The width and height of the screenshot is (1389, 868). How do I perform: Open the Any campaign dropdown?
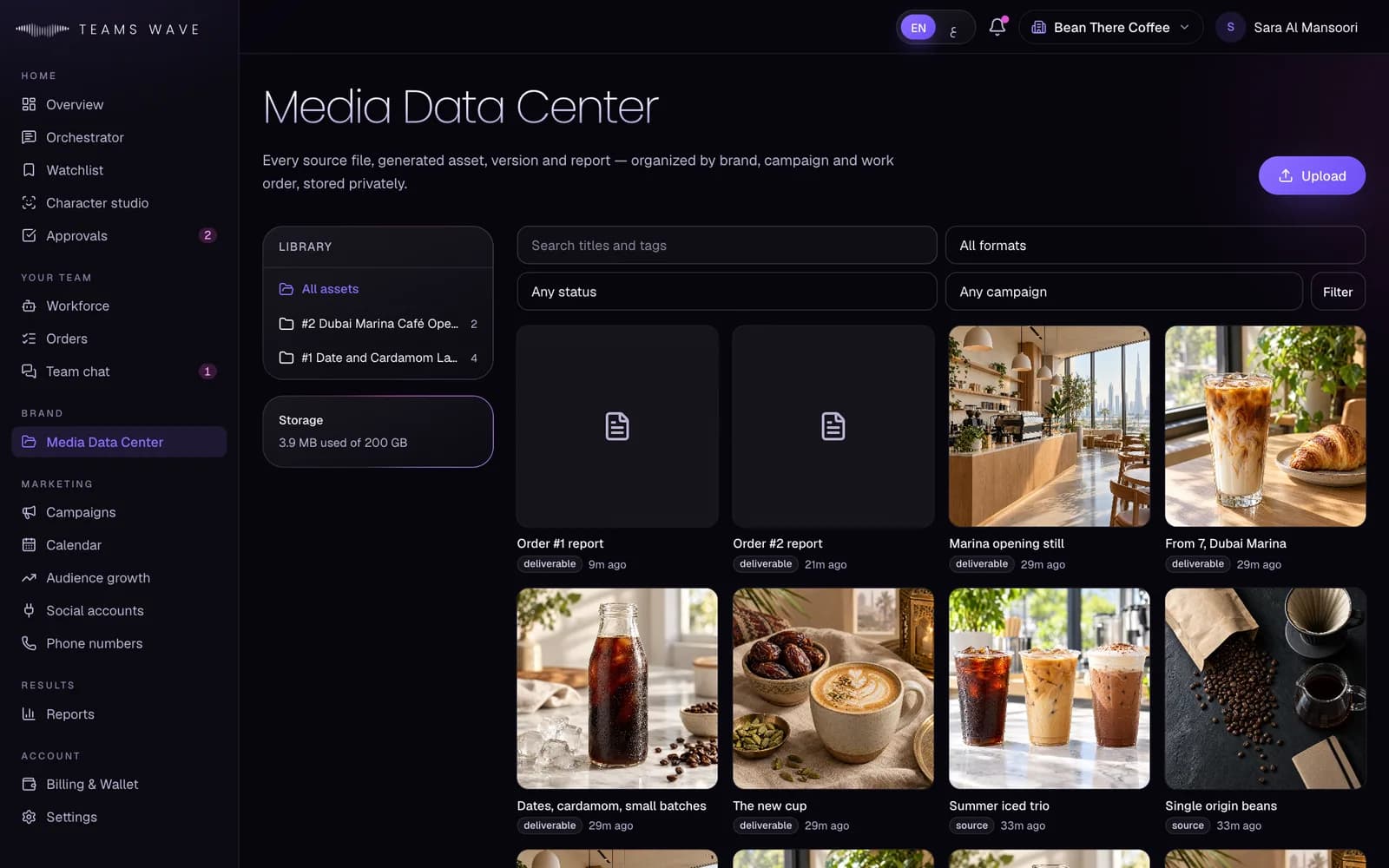point(1123,292)
